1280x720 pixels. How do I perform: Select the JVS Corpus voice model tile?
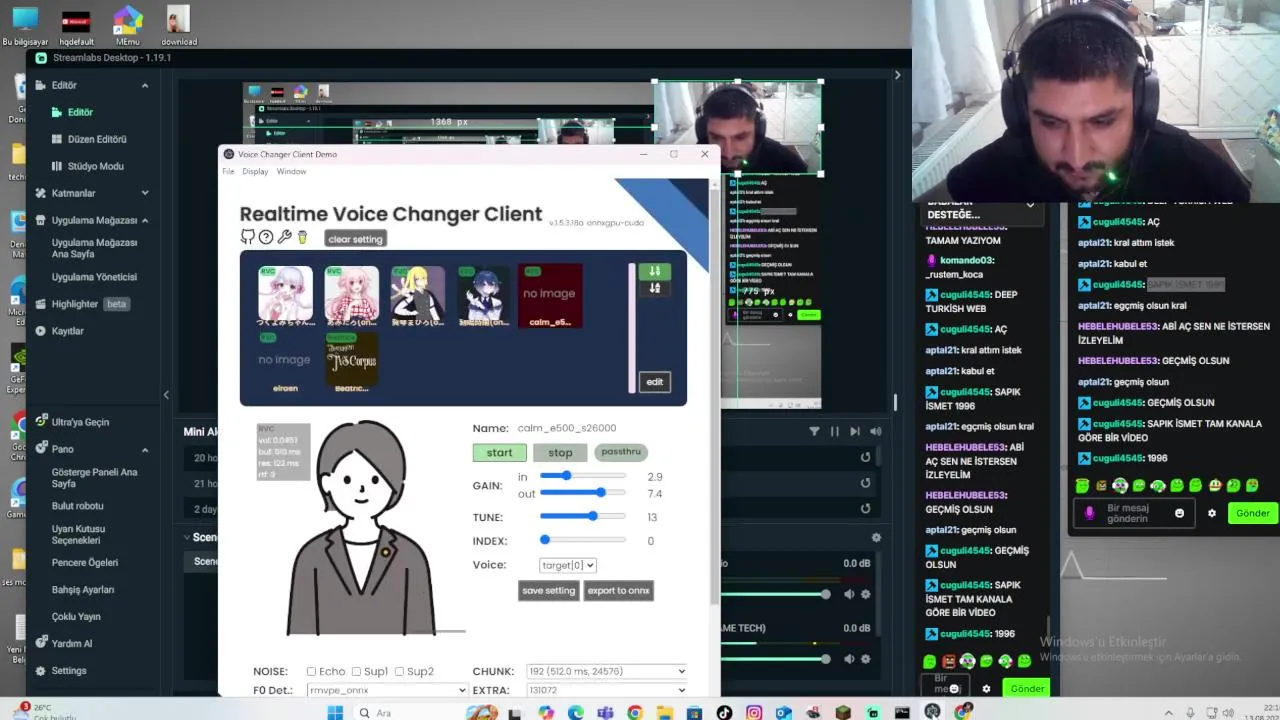click(x=352, y=361)
